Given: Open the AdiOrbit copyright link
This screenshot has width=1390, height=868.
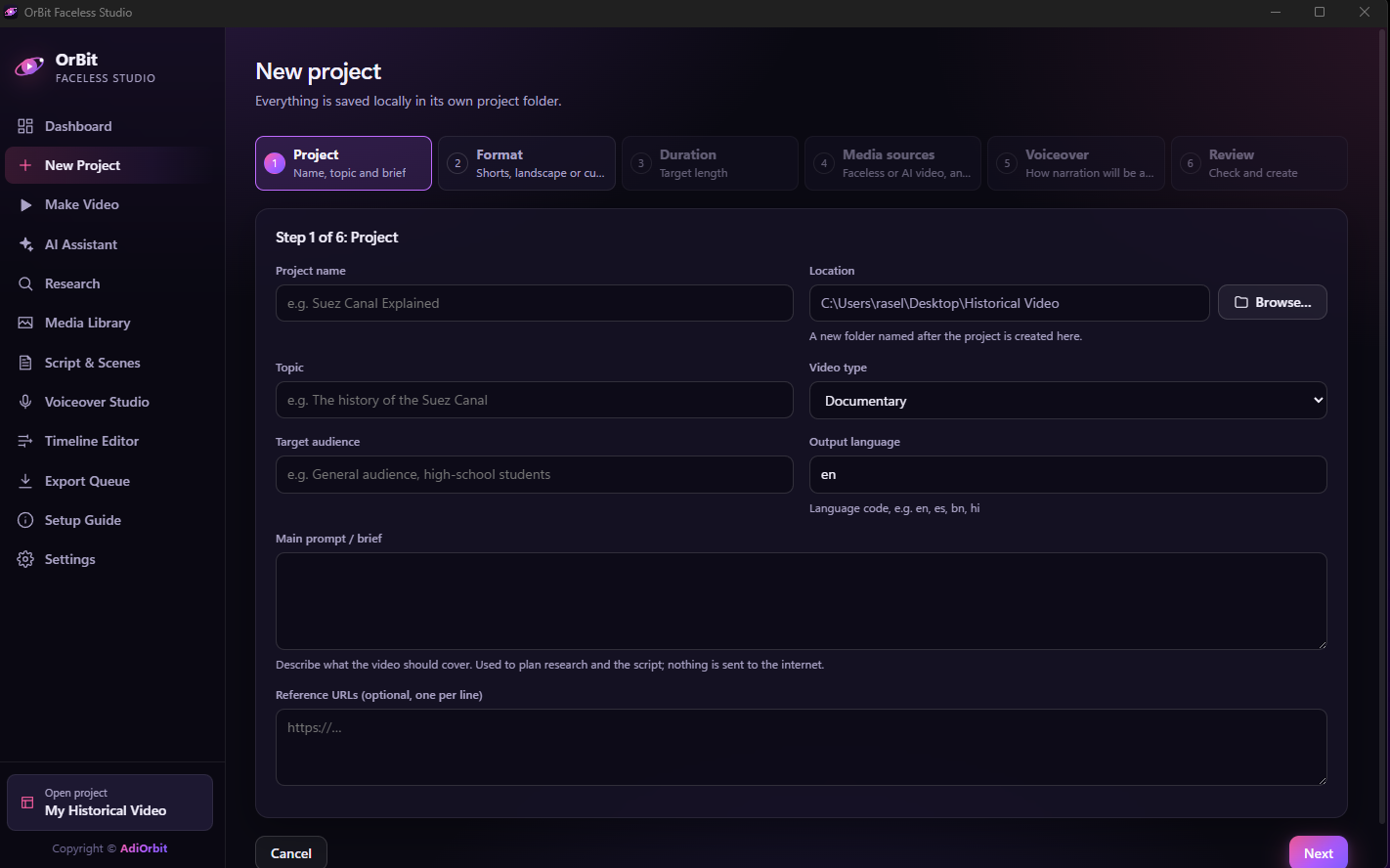Looking at the screenshot, I should pos(144,848).
